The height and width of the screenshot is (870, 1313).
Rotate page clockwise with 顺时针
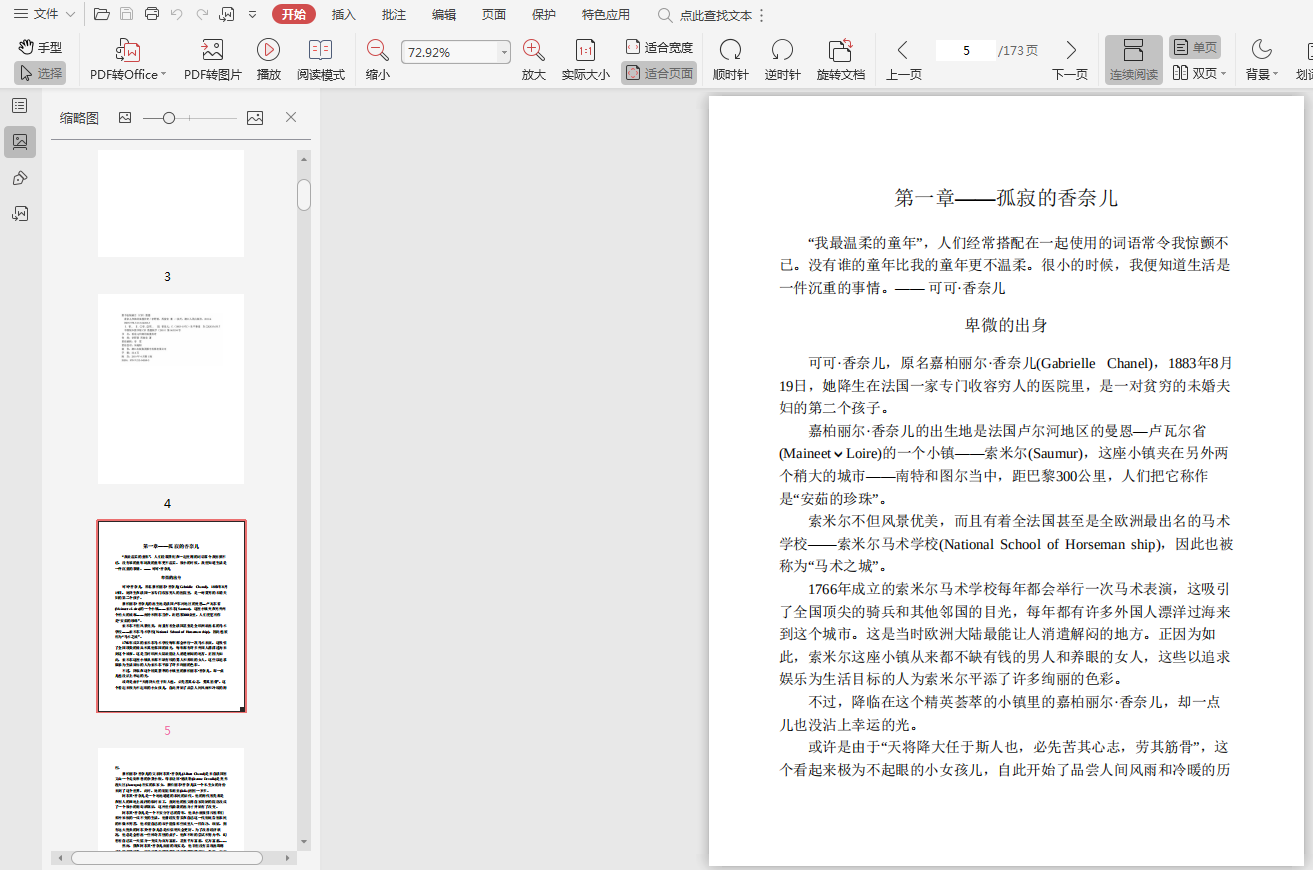tap(730, 50)
